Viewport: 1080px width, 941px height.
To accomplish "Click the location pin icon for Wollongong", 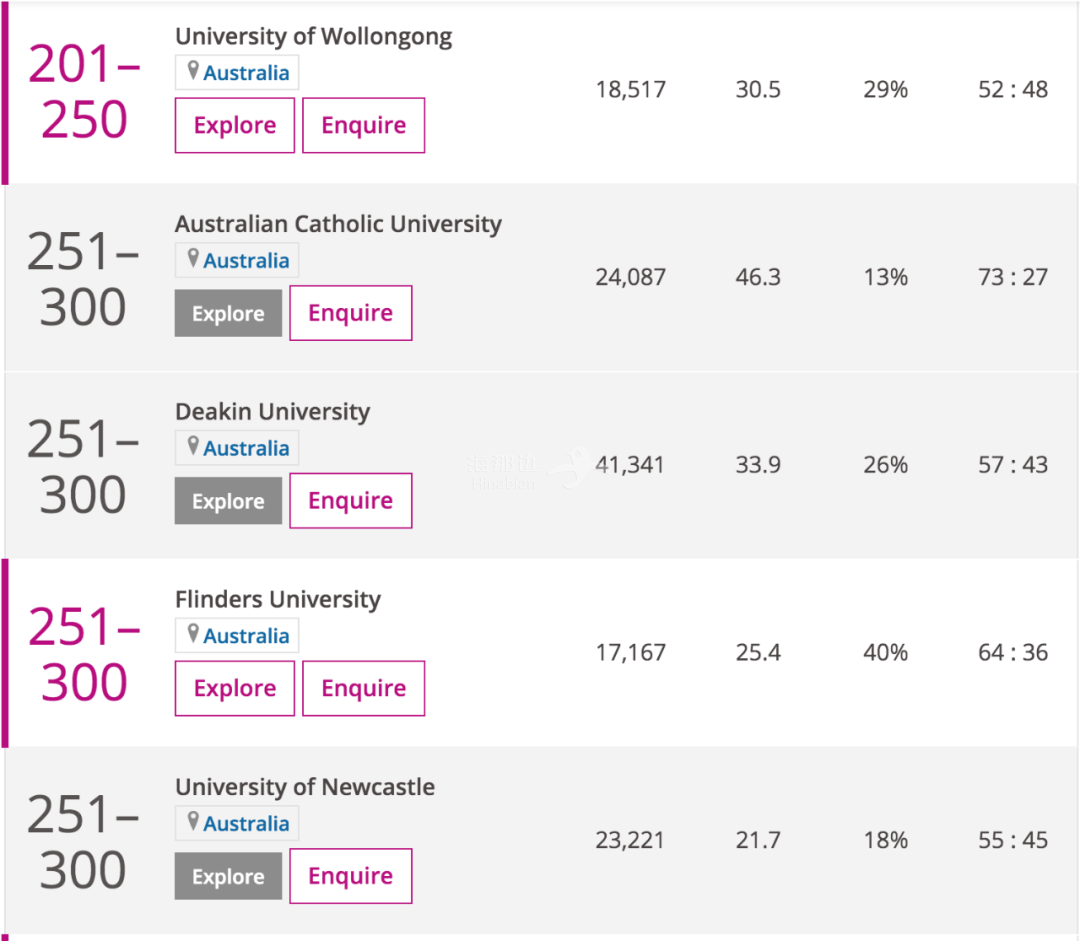I will coord(193,70).
